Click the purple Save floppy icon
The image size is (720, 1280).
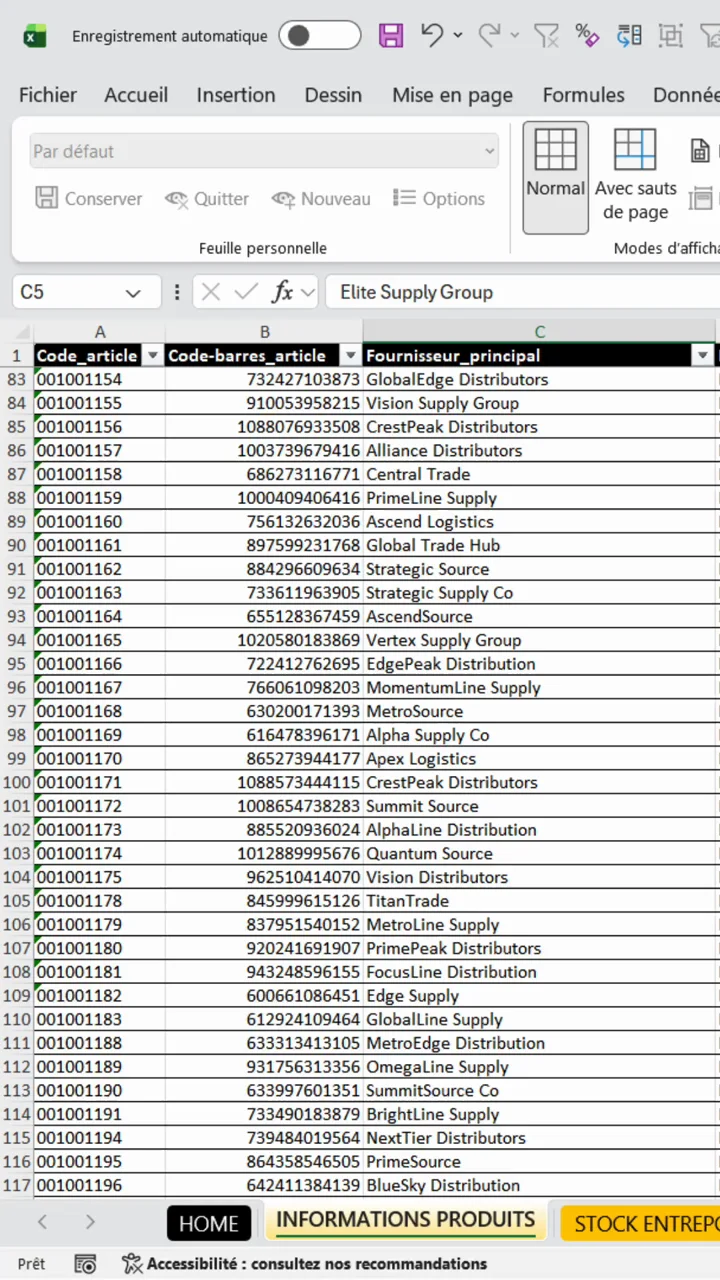(x=391, y=36)
